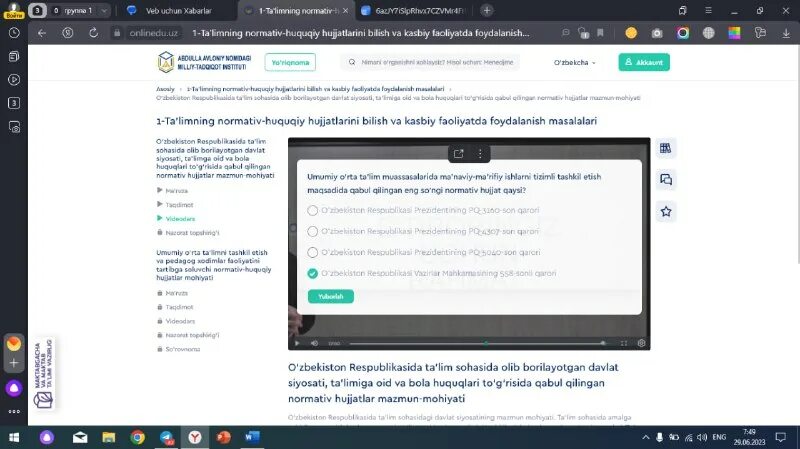The height and width of the screenshot is (449, 800).
Task: Open File Explorer from the taskbar
Action: (109, 437)
